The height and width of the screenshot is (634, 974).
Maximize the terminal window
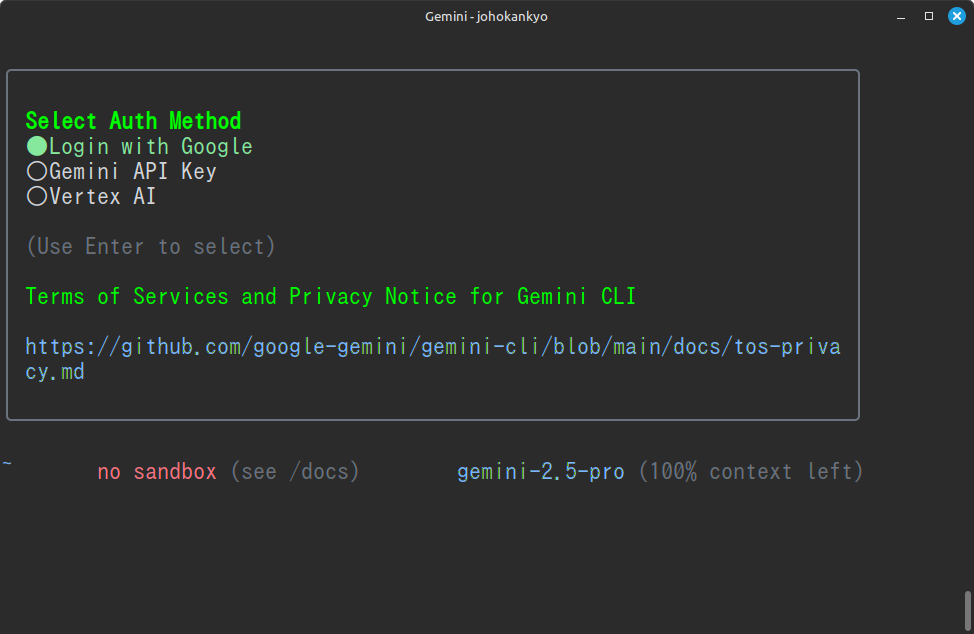point(928,16)
